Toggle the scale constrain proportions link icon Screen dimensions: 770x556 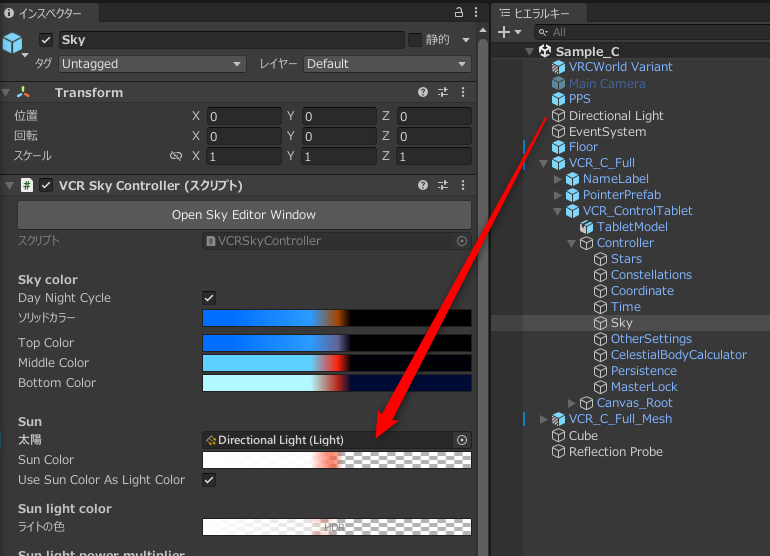point(176,156)
